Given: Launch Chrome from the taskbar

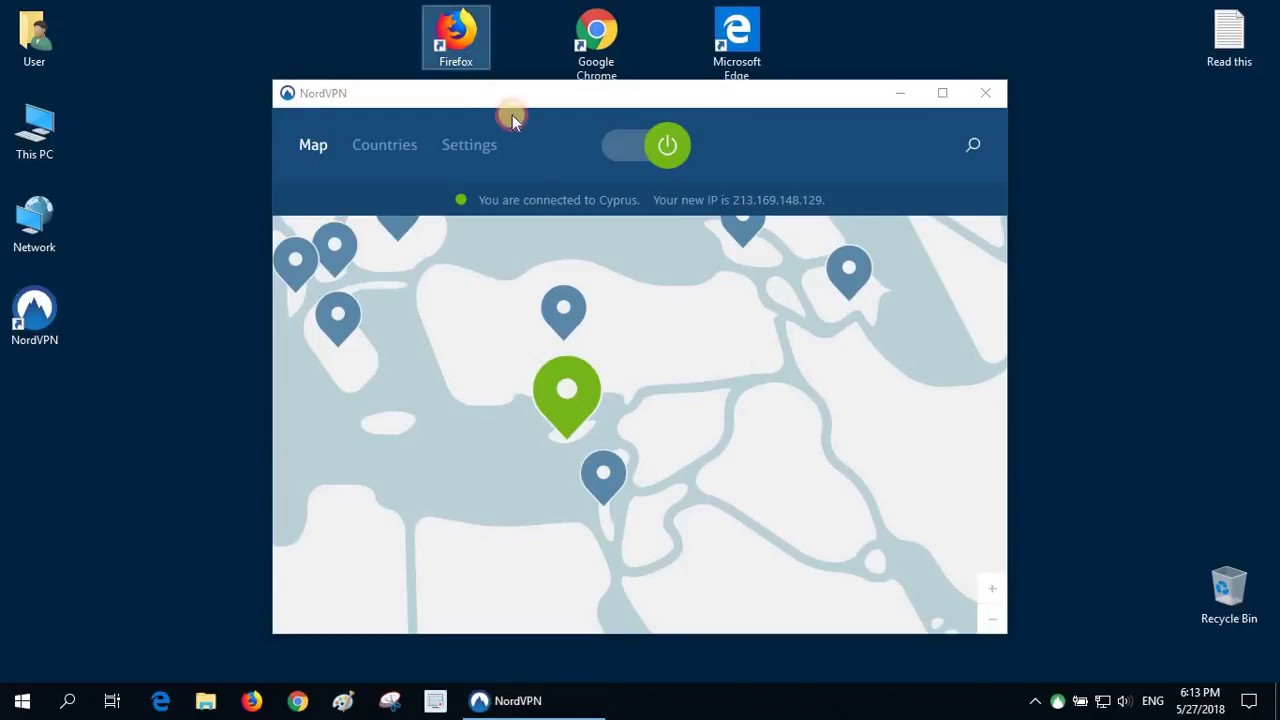Looking at the screenshot, I should (298, 701).
